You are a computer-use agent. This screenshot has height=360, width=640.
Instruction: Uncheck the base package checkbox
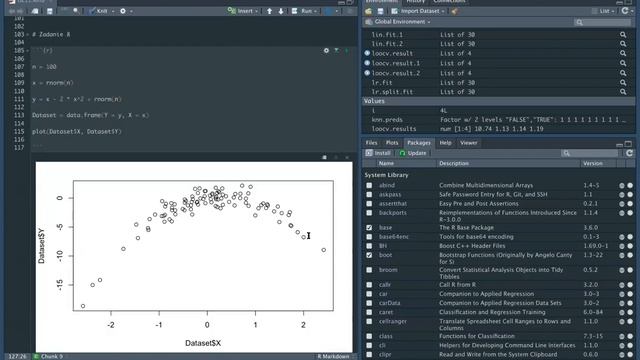tap(369, 227)
